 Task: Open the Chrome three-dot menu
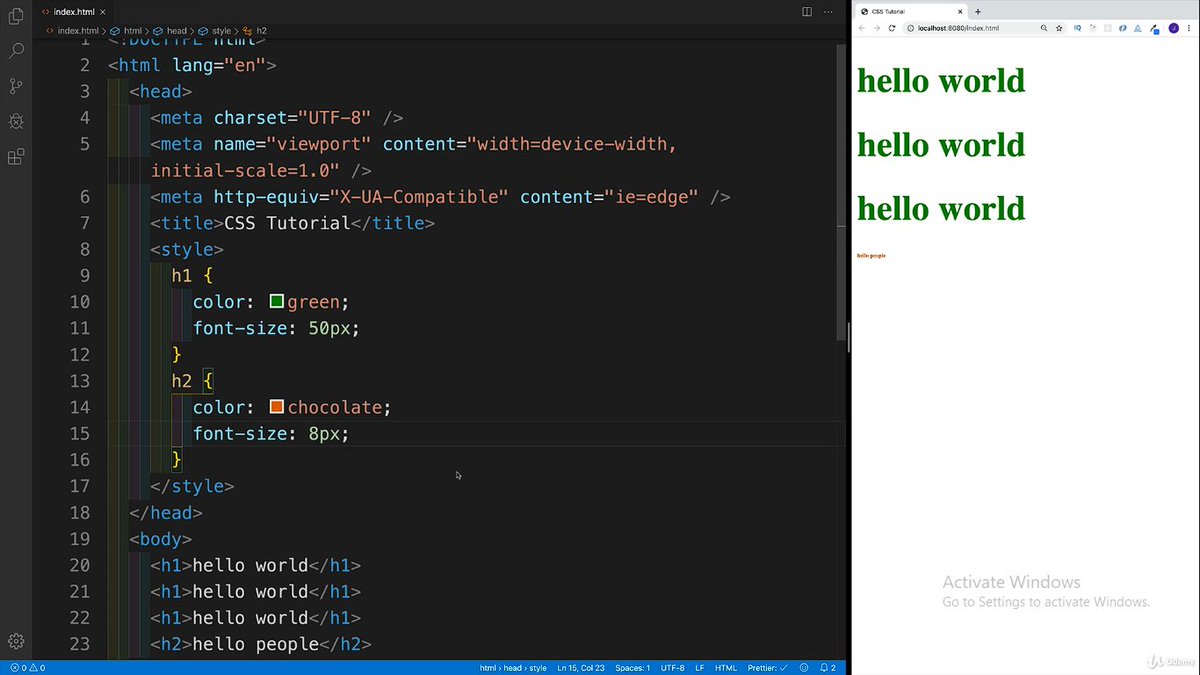coord(1190,28)
